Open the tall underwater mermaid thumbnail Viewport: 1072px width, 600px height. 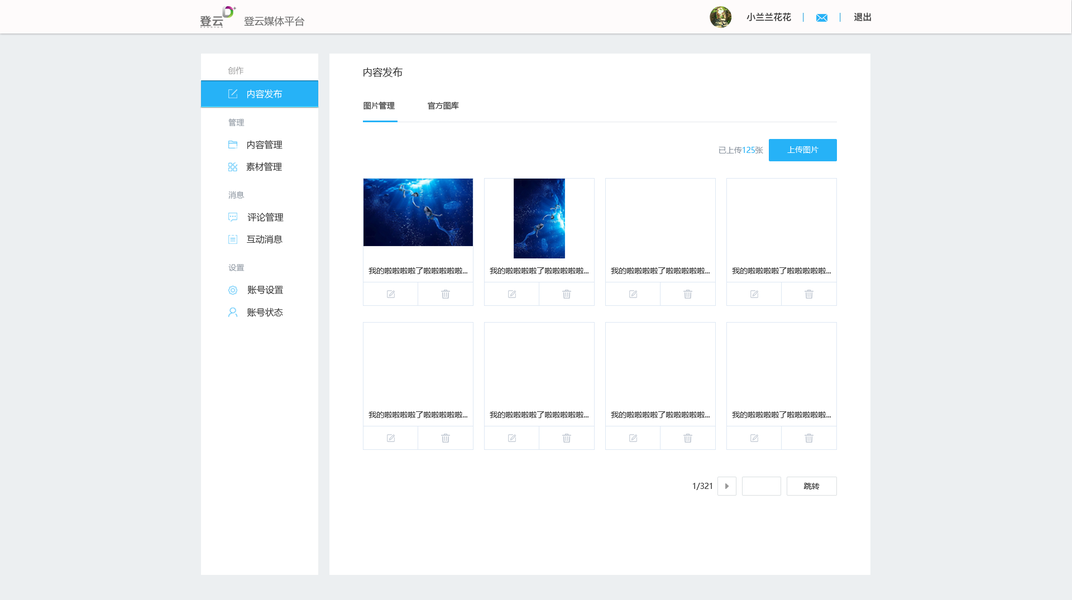pos(539,218)
